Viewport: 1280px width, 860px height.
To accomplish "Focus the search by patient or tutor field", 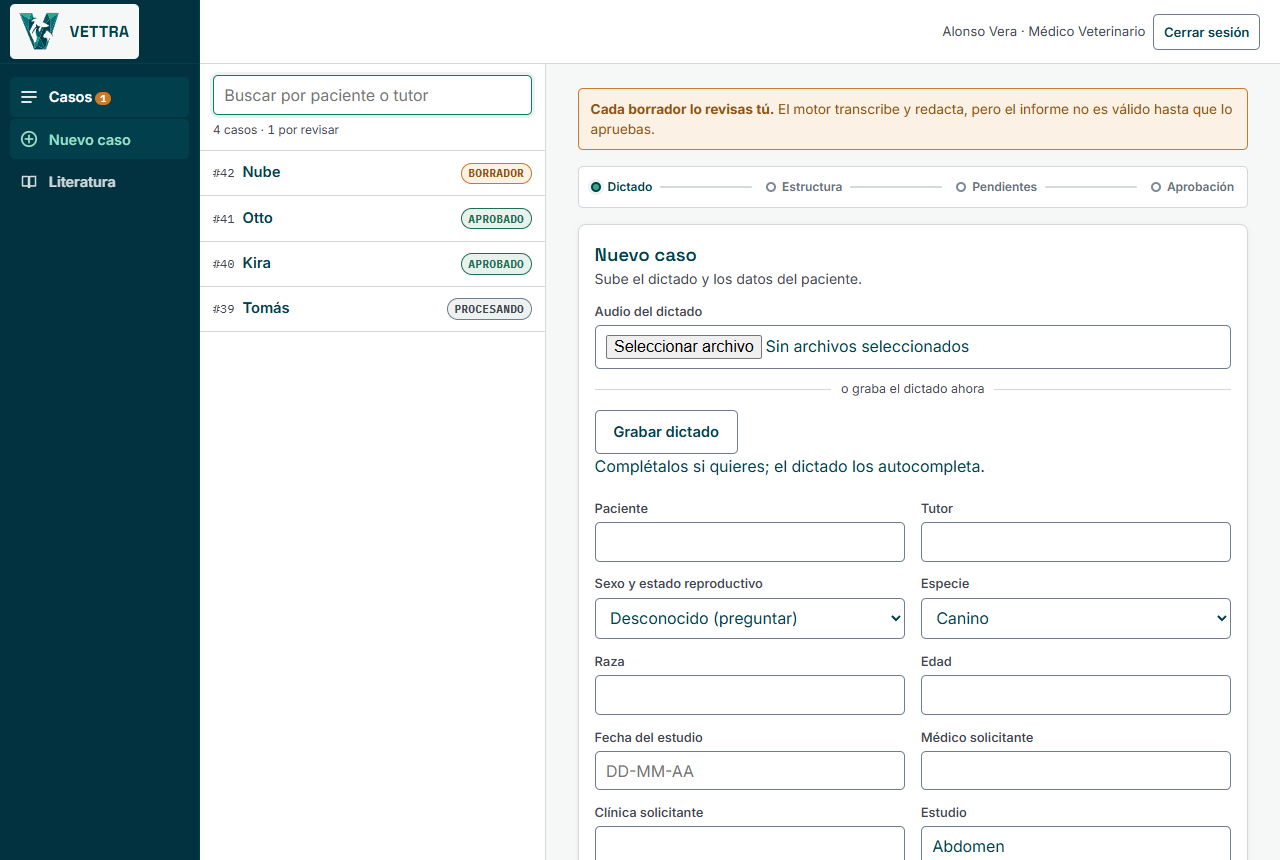I will coord(372,95).
